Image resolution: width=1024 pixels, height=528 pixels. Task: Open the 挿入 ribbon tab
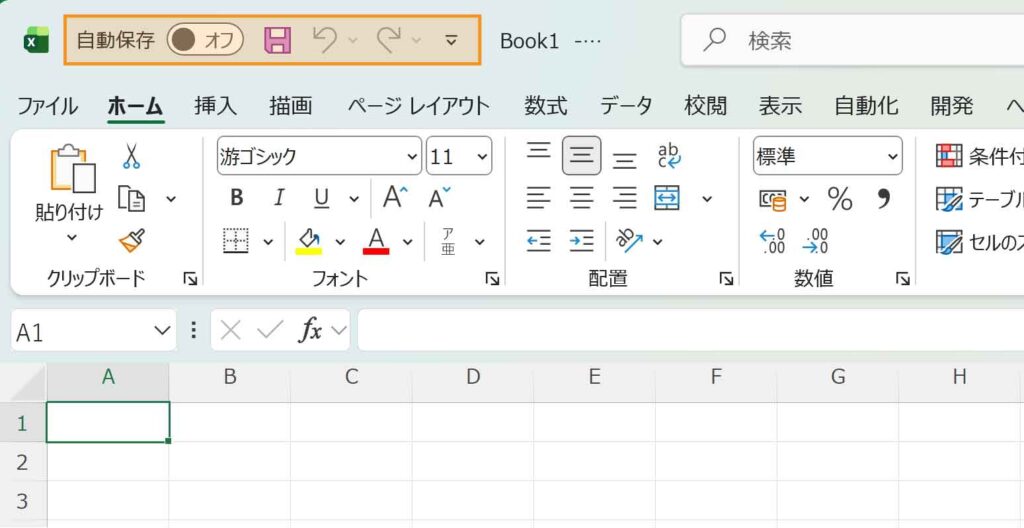click(x=215, y=106)
